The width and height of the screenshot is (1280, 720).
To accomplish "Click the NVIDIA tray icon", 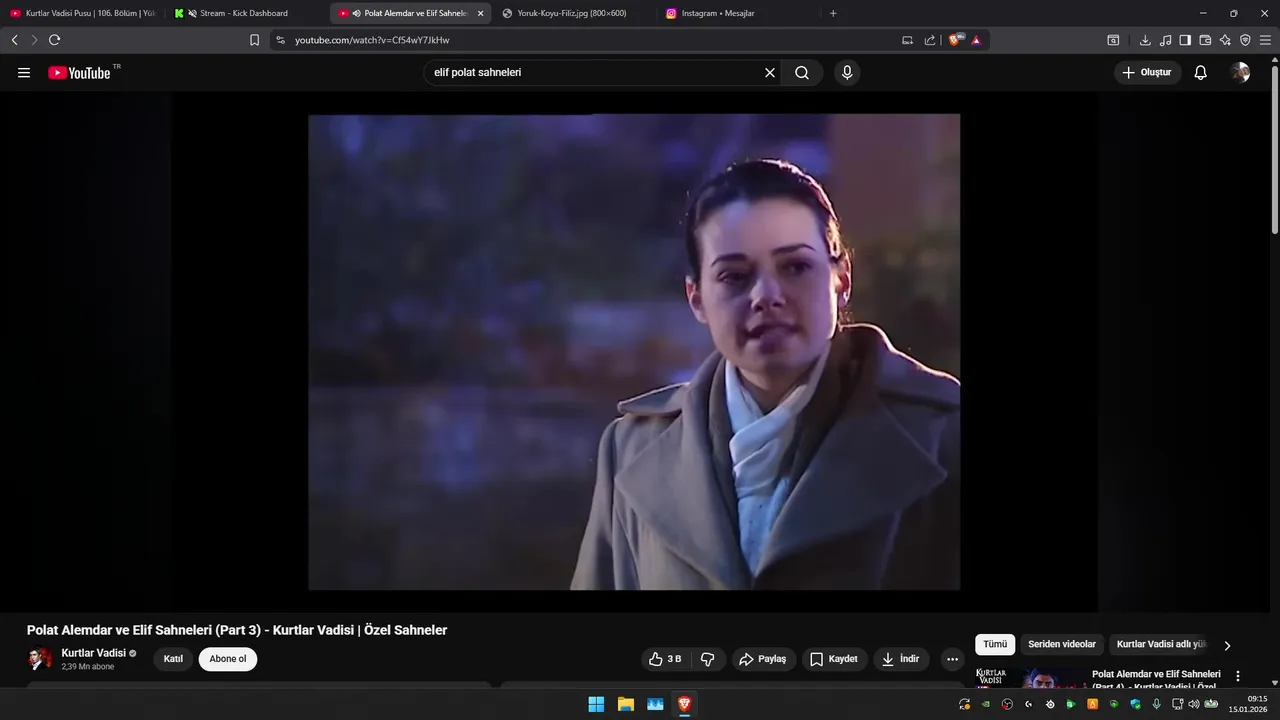I will pos(986,704).
